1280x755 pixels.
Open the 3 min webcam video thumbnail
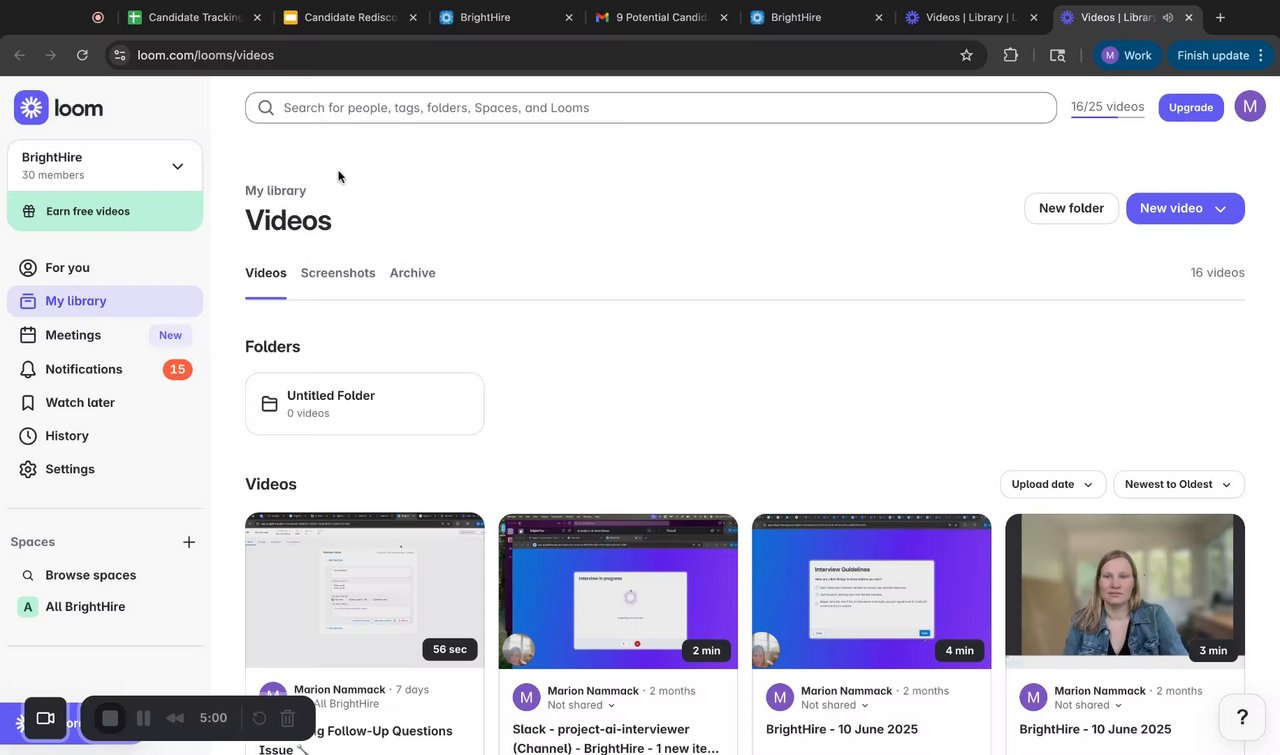[x=1125, y=591]
